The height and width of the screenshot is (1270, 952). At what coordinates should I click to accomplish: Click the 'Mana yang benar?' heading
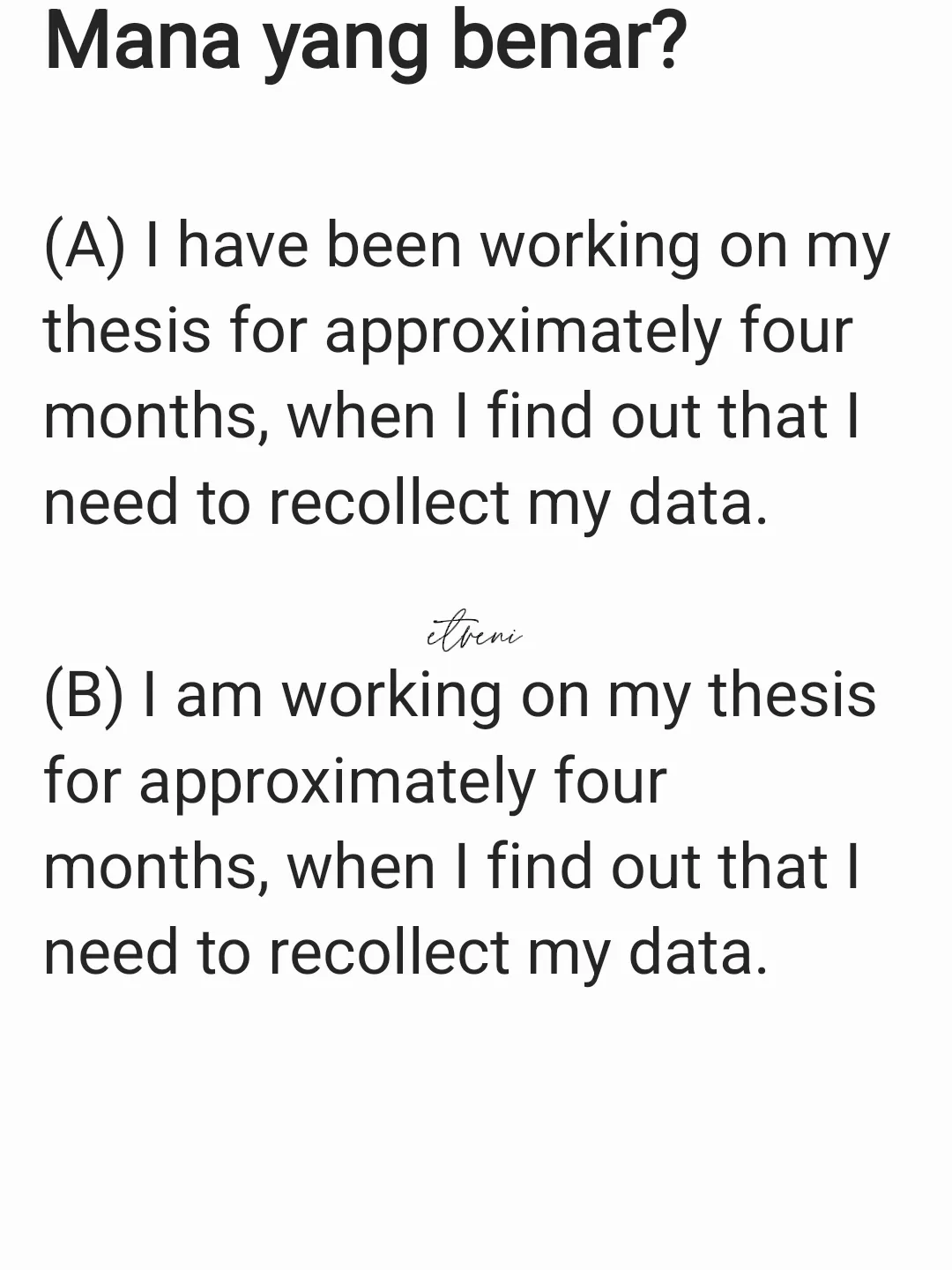(365, 44)
